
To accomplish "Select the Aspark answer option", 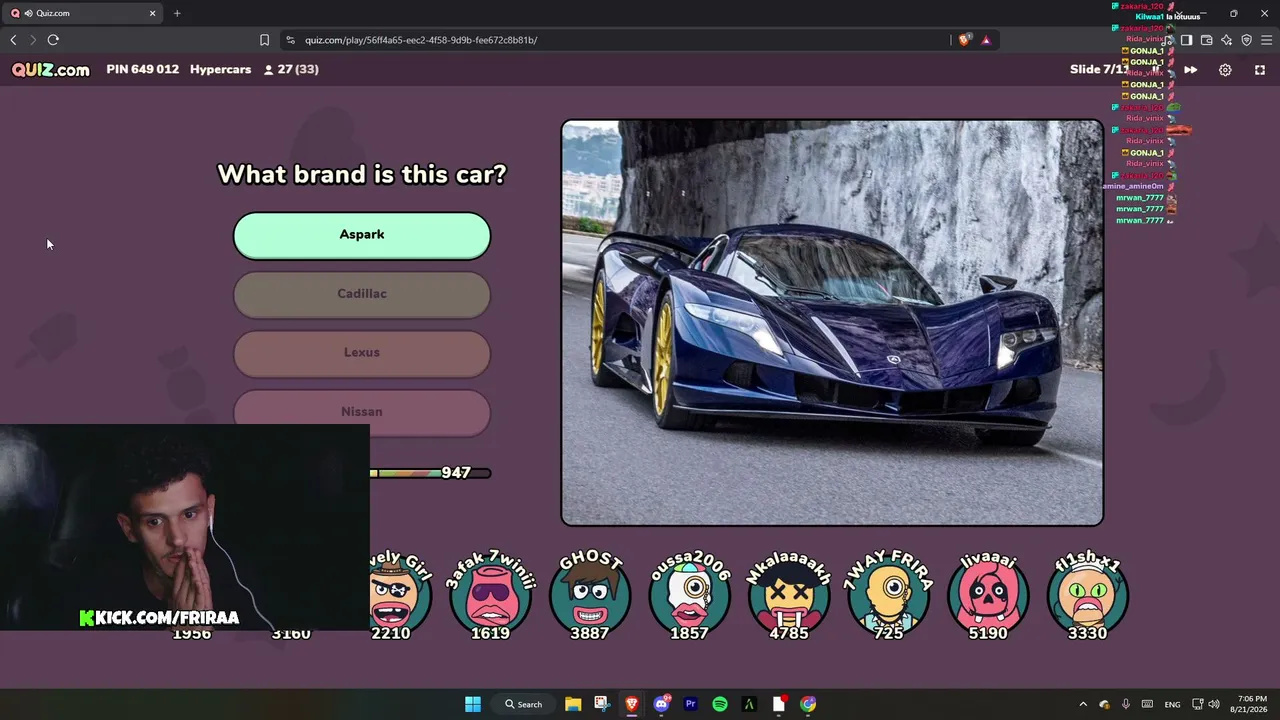I will (362, 235).
